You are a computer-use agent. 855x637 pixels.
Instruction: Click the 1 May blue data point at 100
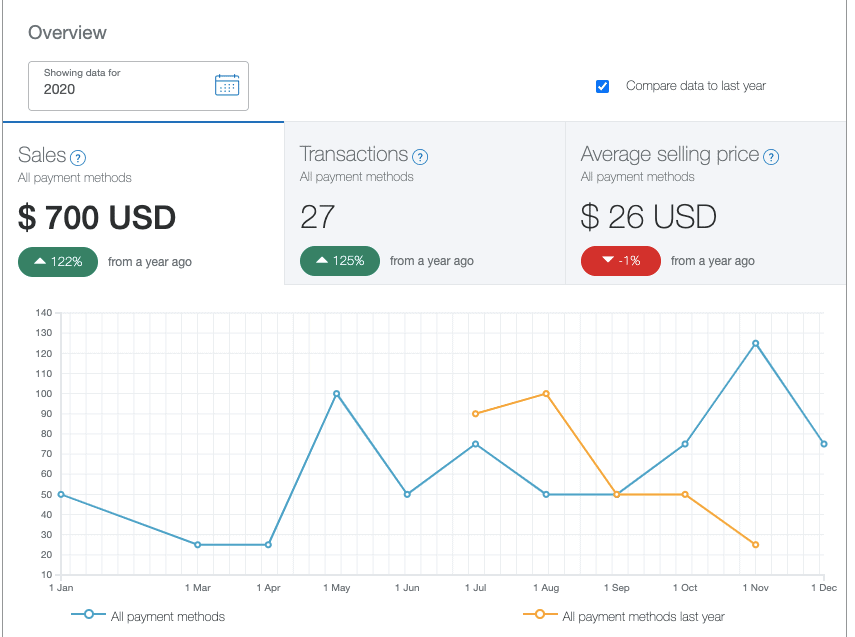click(x=336, y=394)
